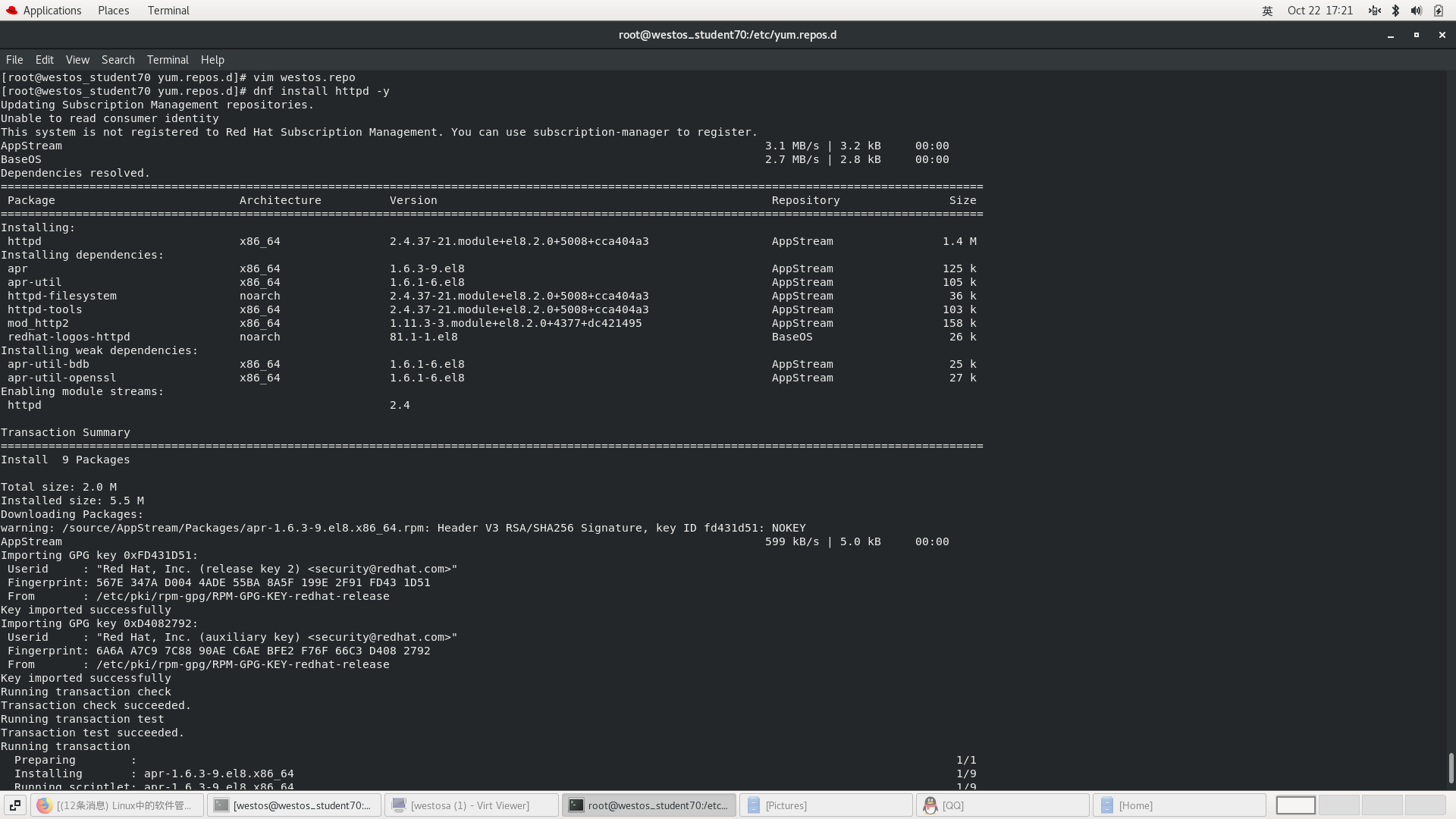This screenshot has height=819, width=1456.
Task: Click the 'redhat-logos-httpd' package name
Action: pos(69,337)
